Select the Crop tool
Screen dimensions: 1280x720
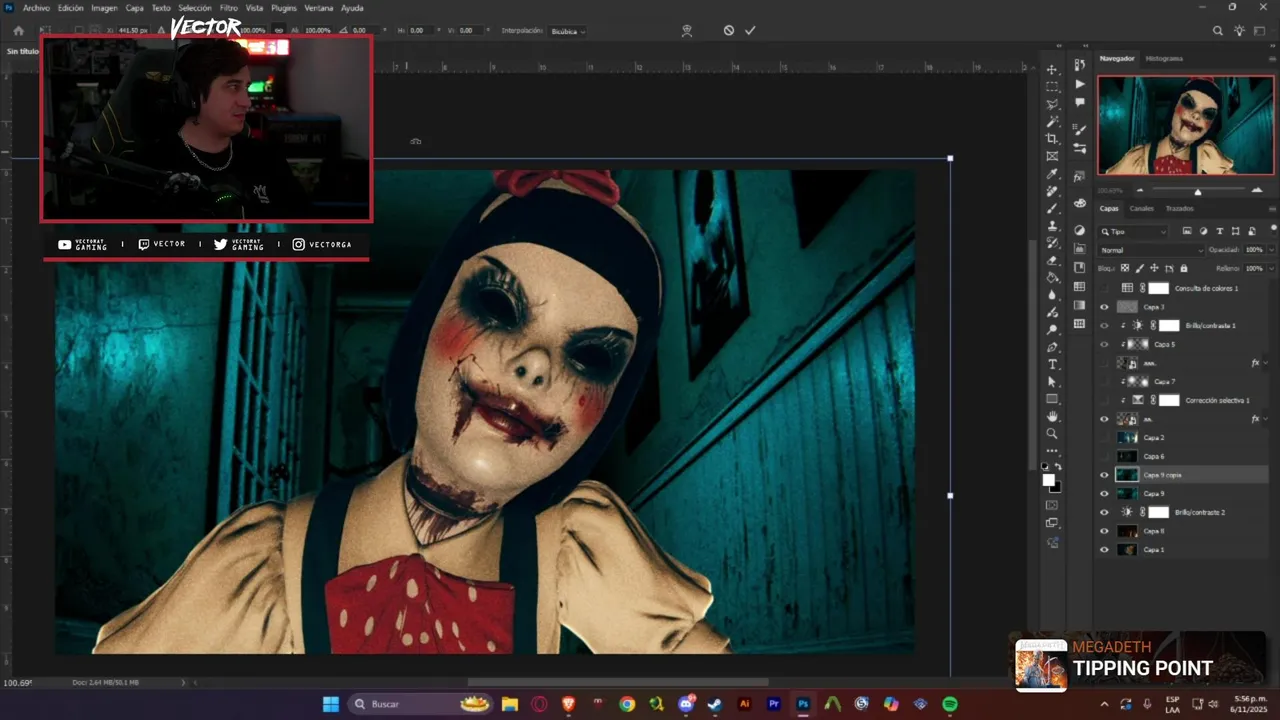coord(1052,139)
